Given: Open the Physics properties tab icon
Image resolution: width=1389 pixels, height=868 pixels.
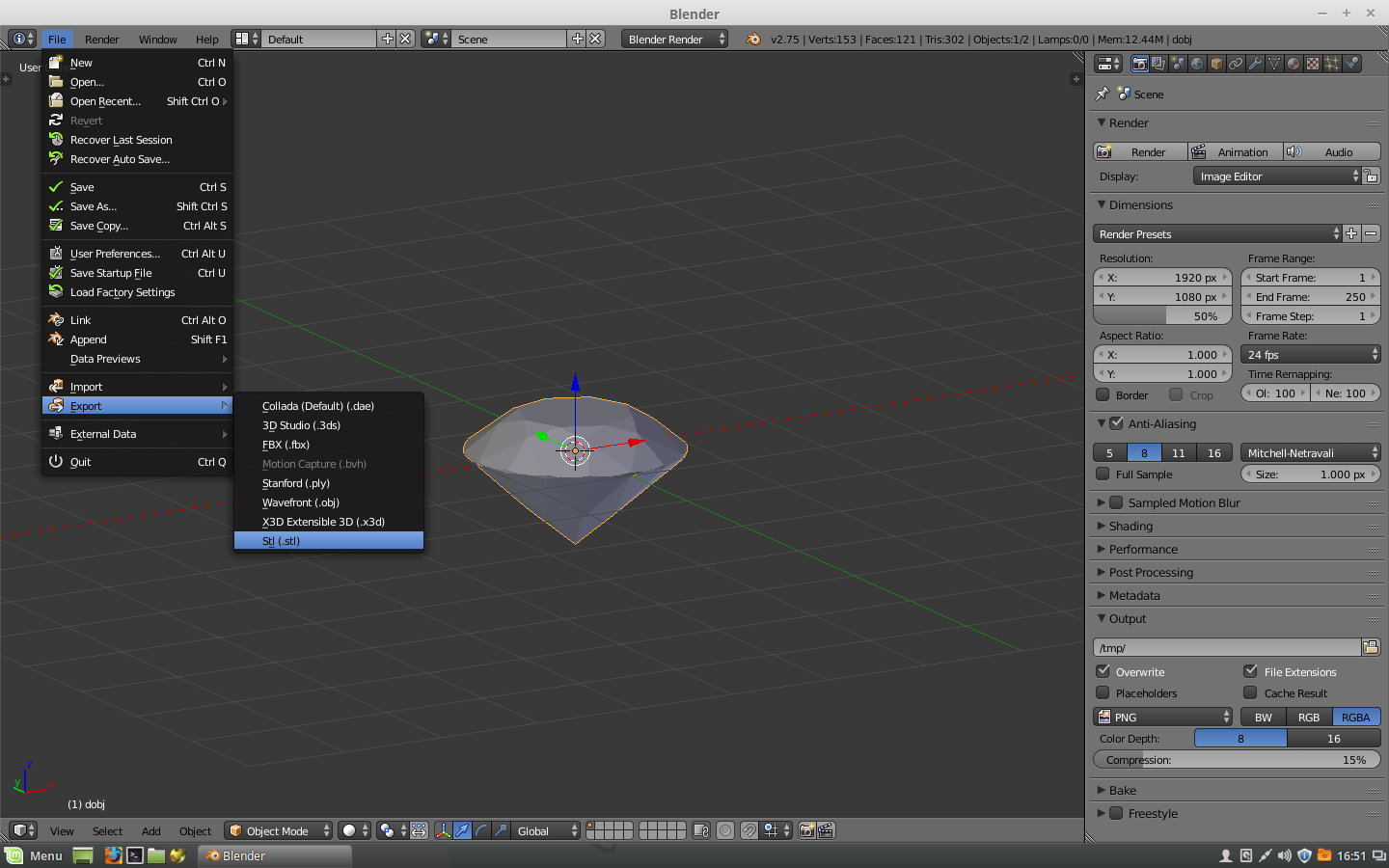Looking at the screenshot, I should (x=1351, y=64).
